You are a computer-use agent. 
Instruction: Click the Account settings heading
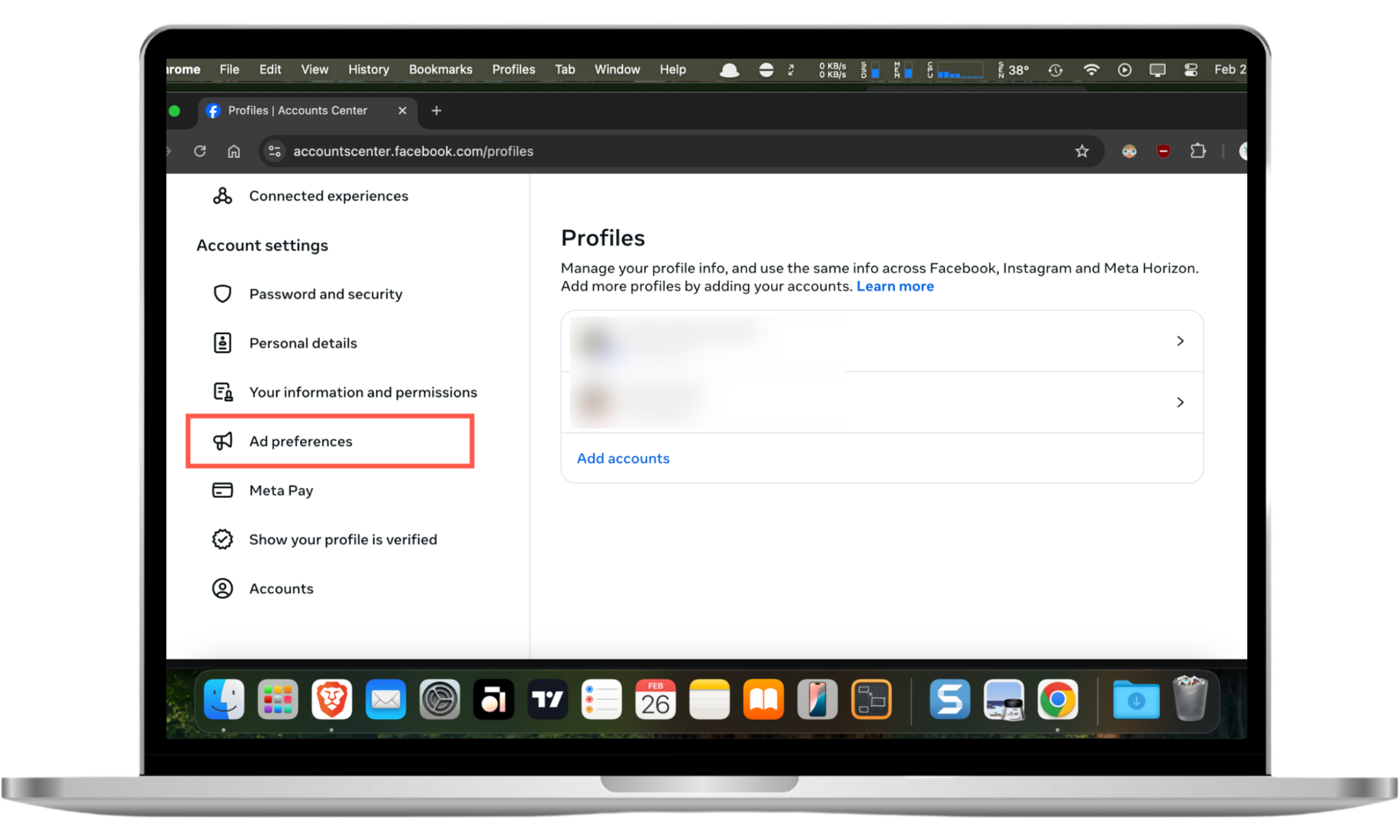tap(262, 246)
